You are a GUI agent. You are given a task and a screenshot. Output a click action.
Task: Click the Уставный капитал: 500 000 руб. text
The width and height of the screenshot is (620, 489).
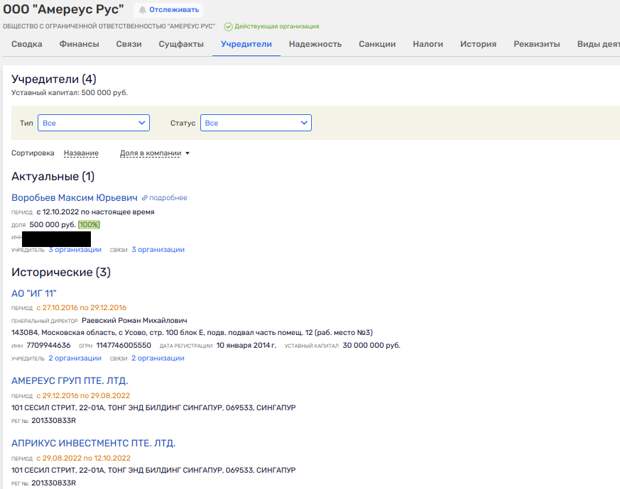pyautogui.click(x=70, y=93)
